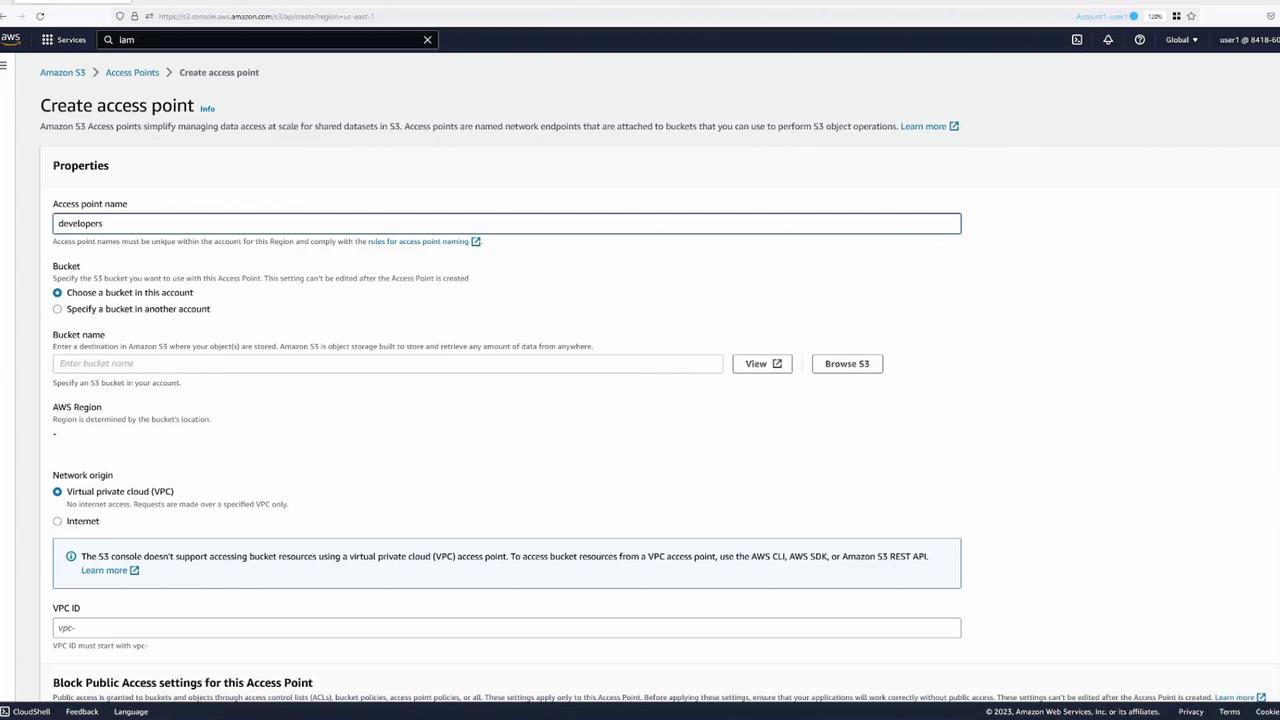Expand the user1 account dropdown
1280x720 pixels.
[1249, 40]
